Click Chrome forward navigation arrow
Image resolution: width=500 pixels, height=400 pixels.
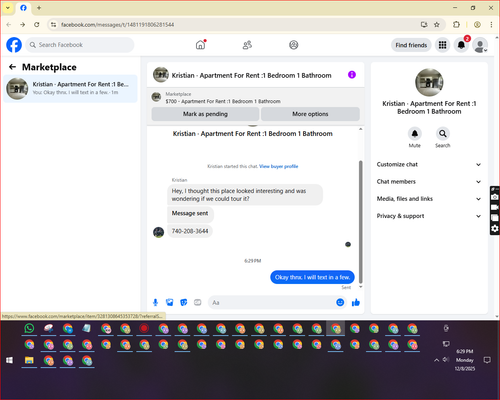click(x=22, y=25)
